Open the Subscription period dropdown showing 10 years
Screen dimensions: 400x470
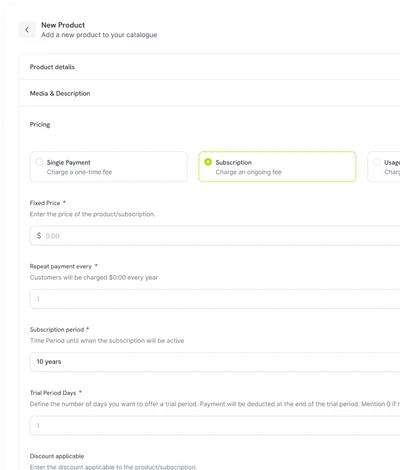[215, 362]
